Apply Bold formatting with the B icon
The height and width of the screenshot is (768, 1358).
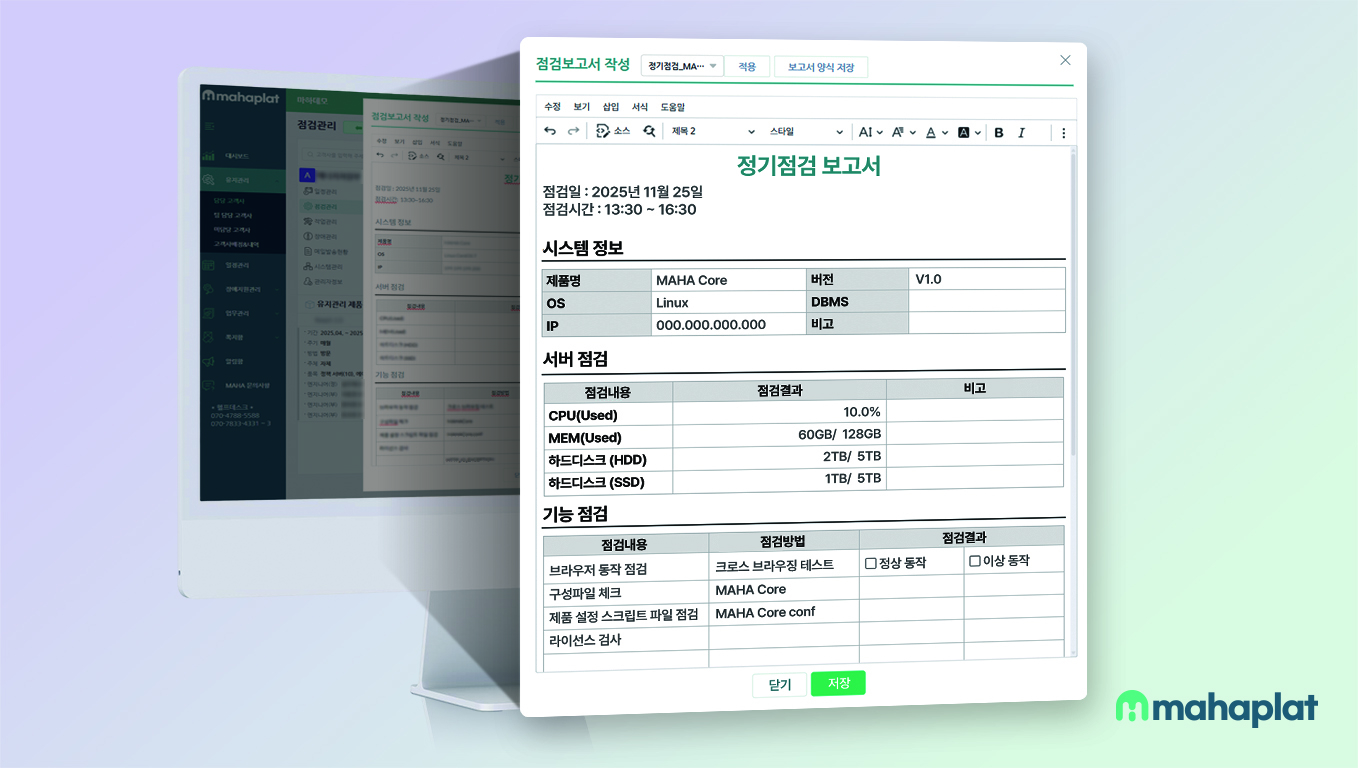coord(999,131)
